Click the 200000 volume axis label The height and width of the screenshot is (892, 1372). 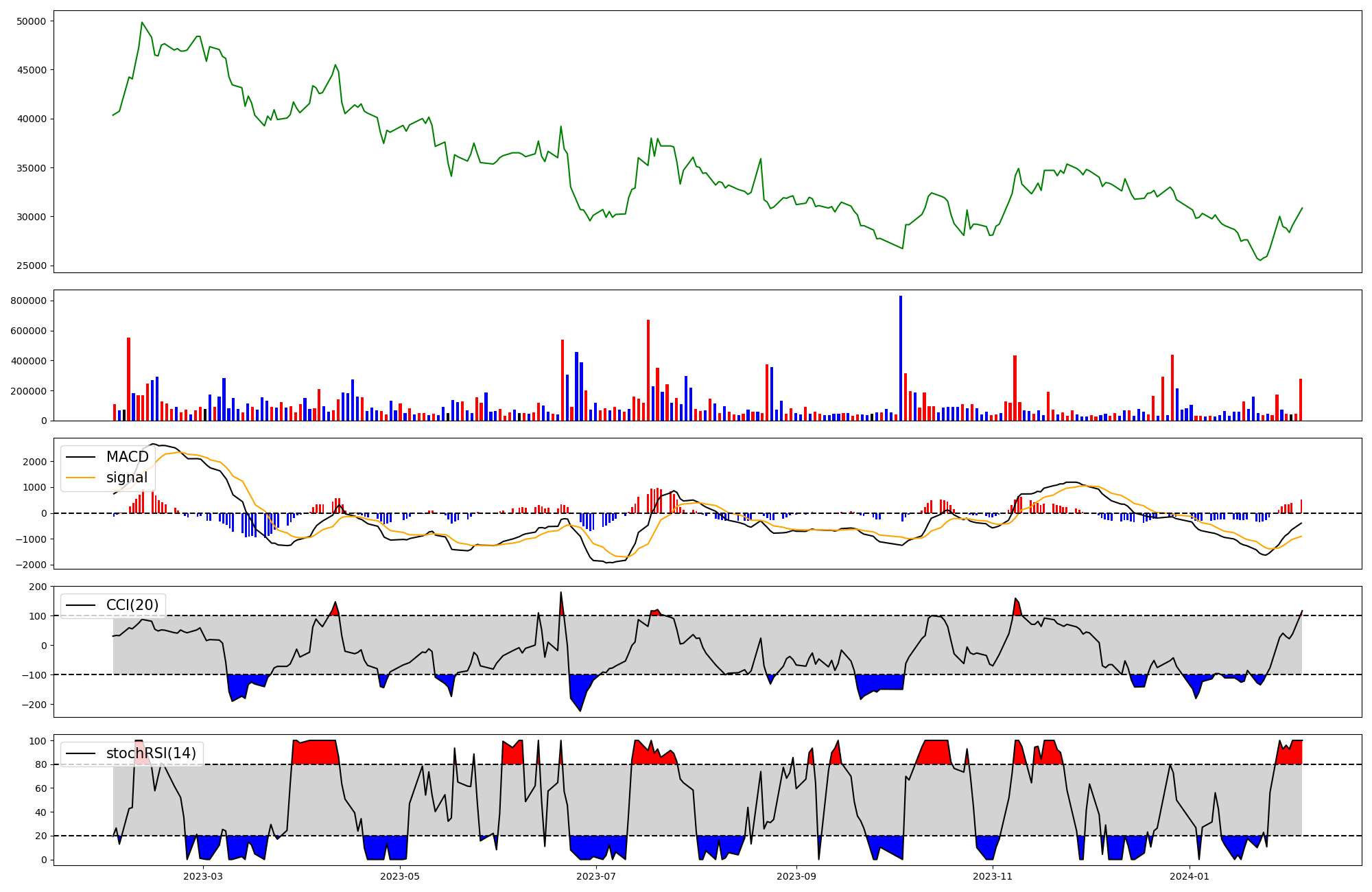(28, 391)
